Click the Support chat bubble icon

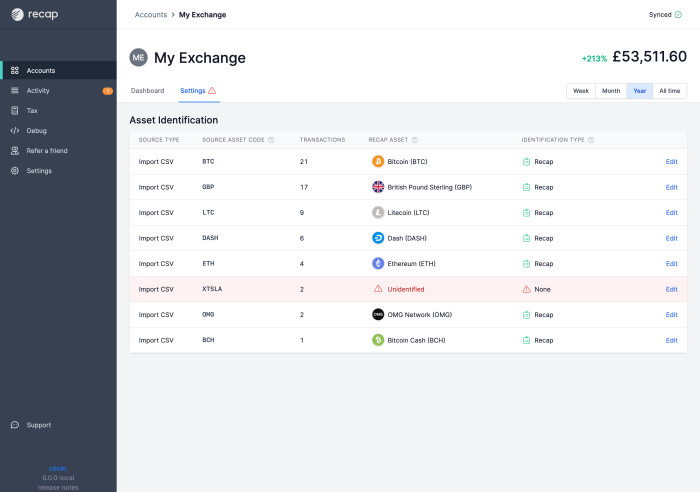pos(15,425)
